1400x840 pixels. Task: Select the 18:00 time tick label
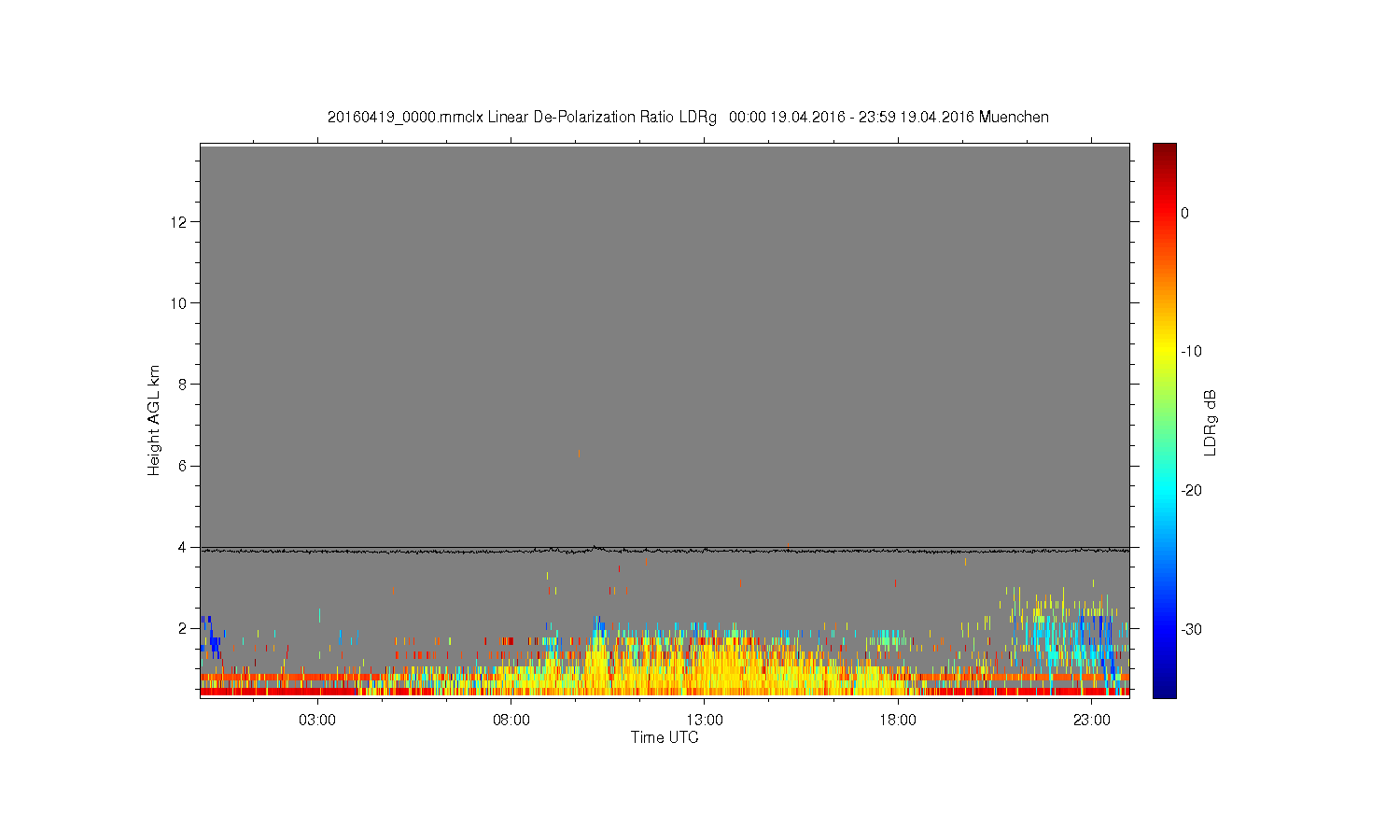pyautogui.click(x=898, y=721)
